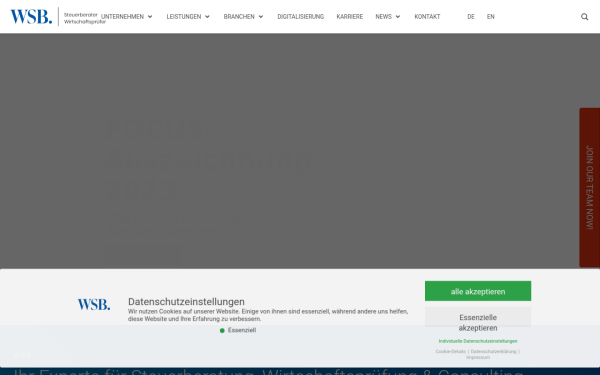Open the News menu item
The image size is (600, 375).
click(383, 16)
